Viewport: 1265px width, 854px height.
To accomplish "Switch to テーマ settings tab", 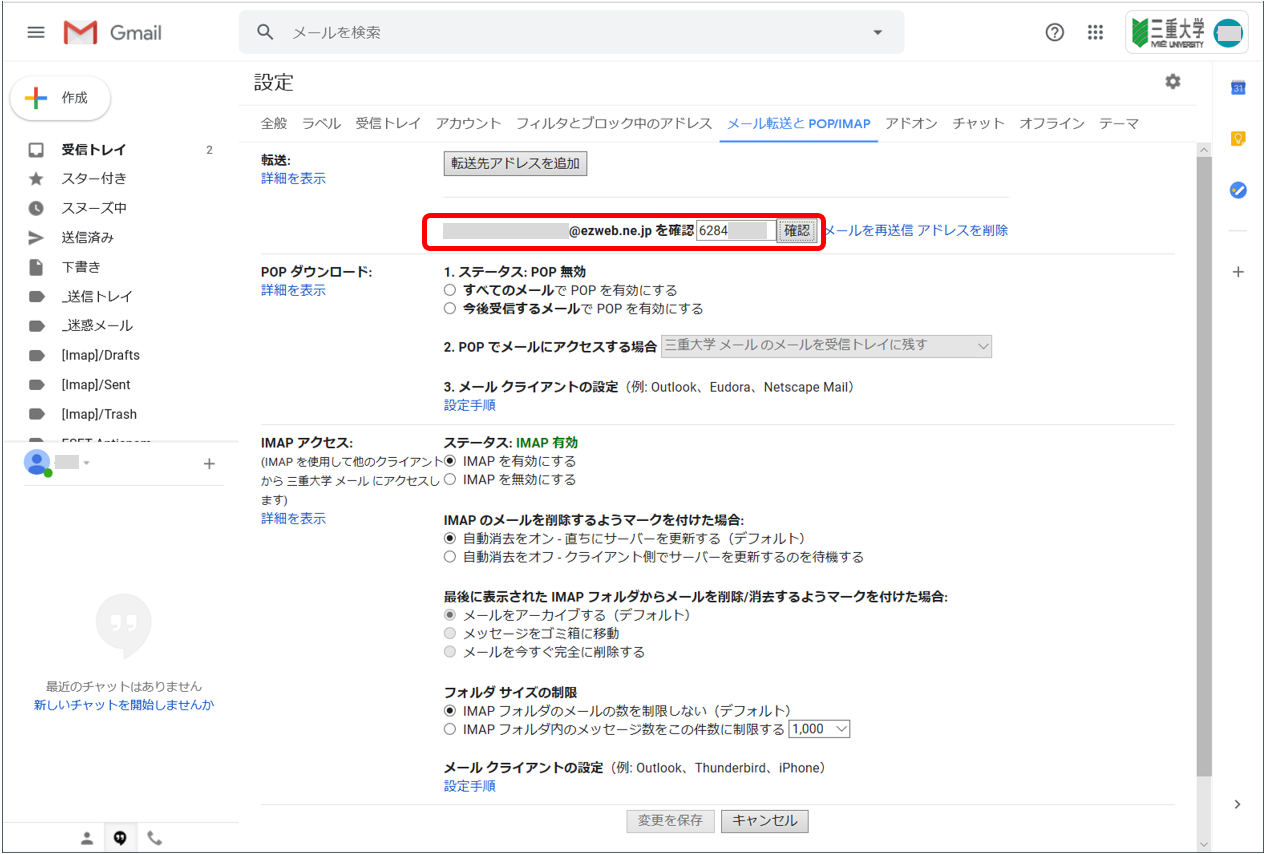I will click(1119, 124).
